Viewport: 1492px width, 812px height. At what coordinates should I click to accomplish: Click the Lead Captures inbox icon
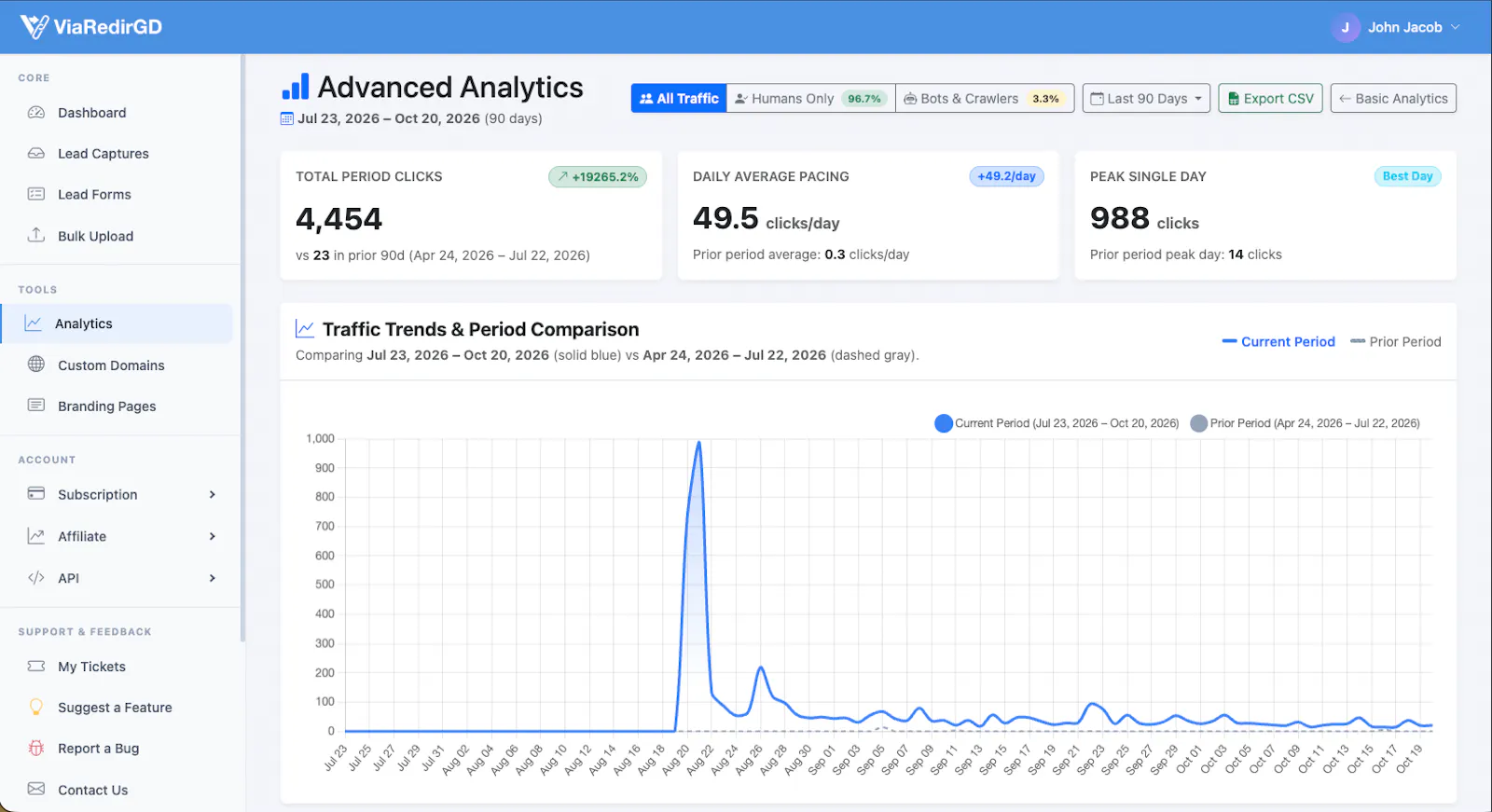click(36, 154)
